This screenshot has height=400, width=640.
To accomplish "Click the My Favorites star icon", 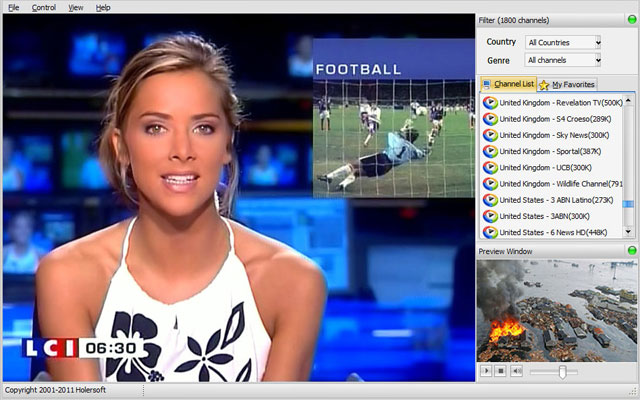I will click(544, 85).
